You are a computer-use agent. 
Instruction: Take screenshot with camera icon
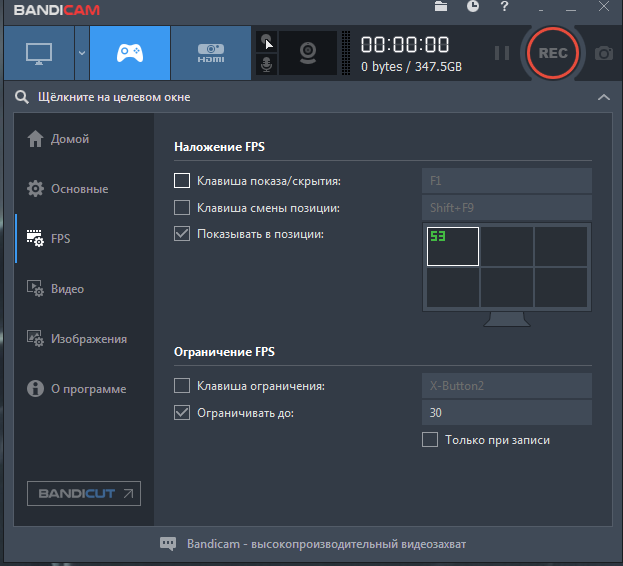(604, 53)
